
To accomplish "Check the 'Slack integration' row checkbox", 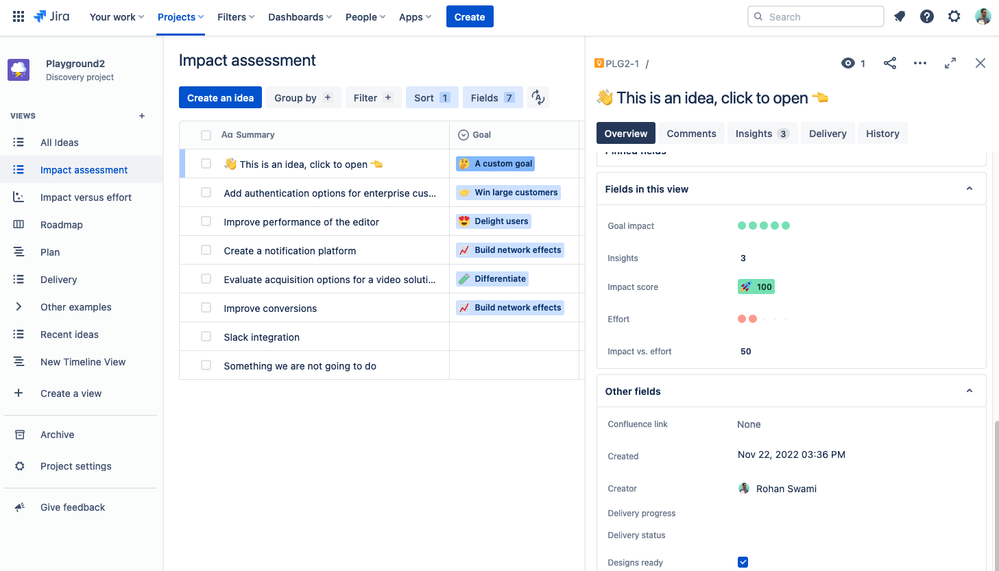I will click(x=206, y=336).
